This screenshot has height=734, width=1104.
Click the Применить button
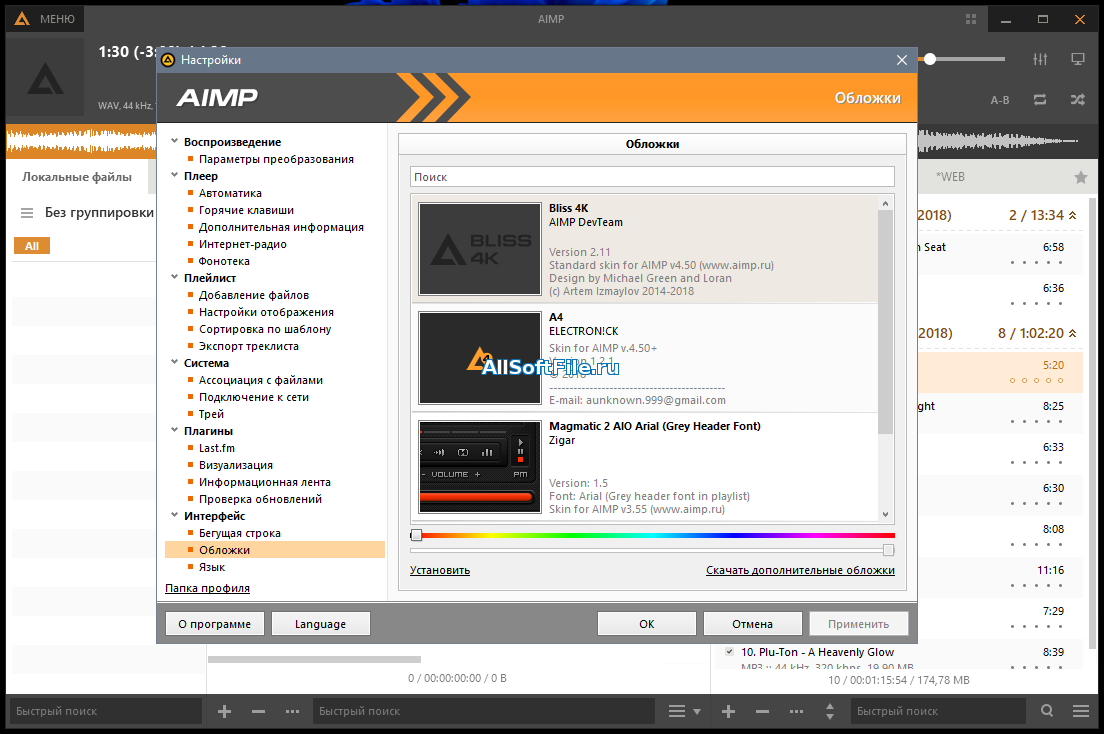pos(858,623)
